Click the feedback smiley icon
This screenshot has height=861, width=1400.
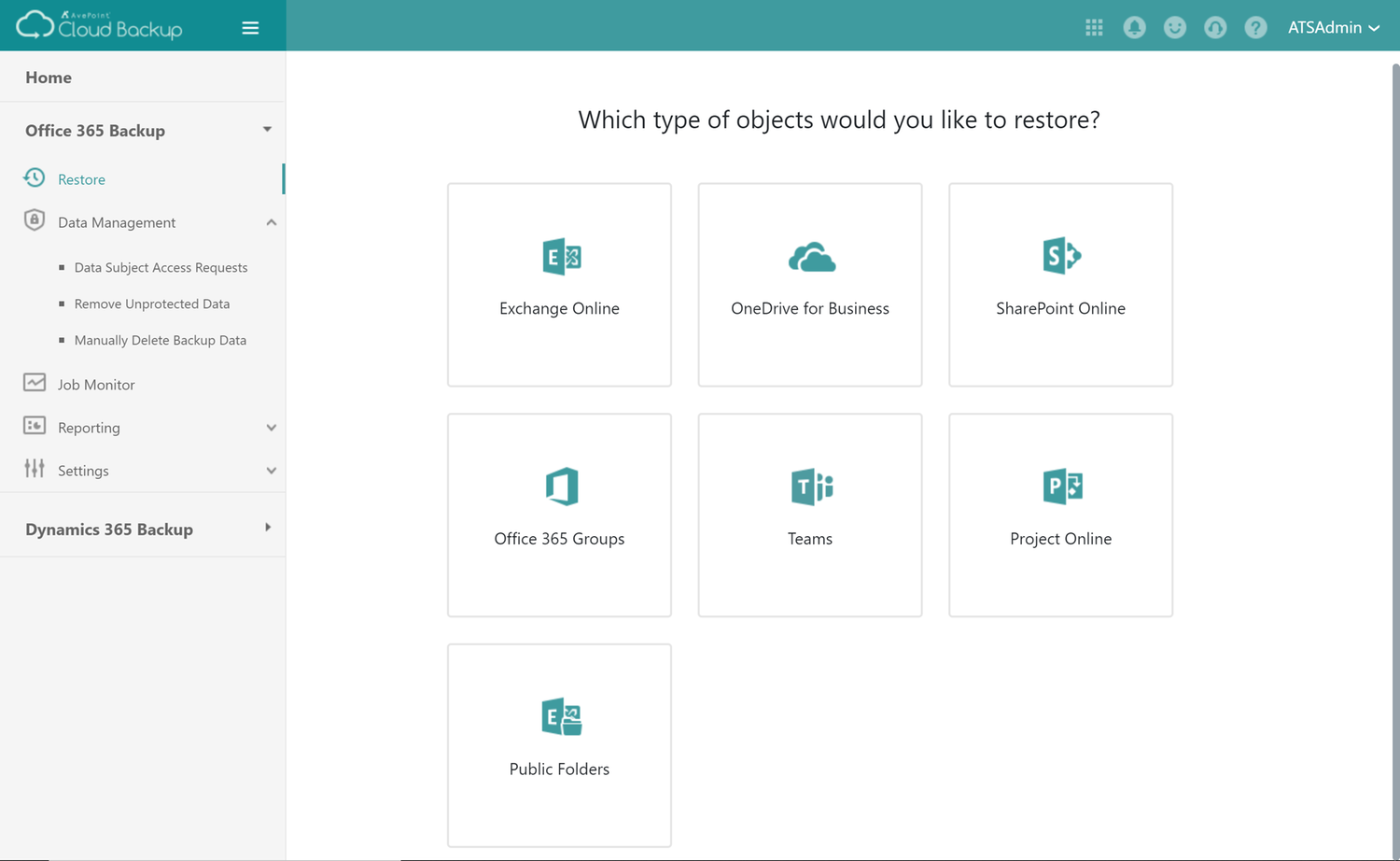(1174, 27)
